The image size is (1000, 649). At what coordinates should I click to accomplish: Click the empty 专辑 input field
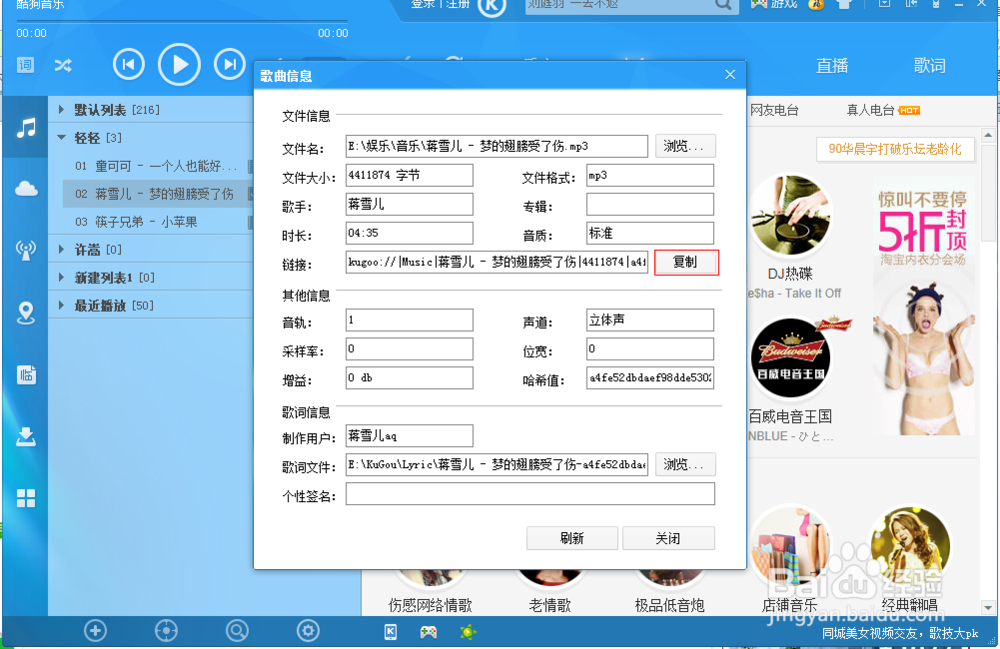click(x=650, y=204)
